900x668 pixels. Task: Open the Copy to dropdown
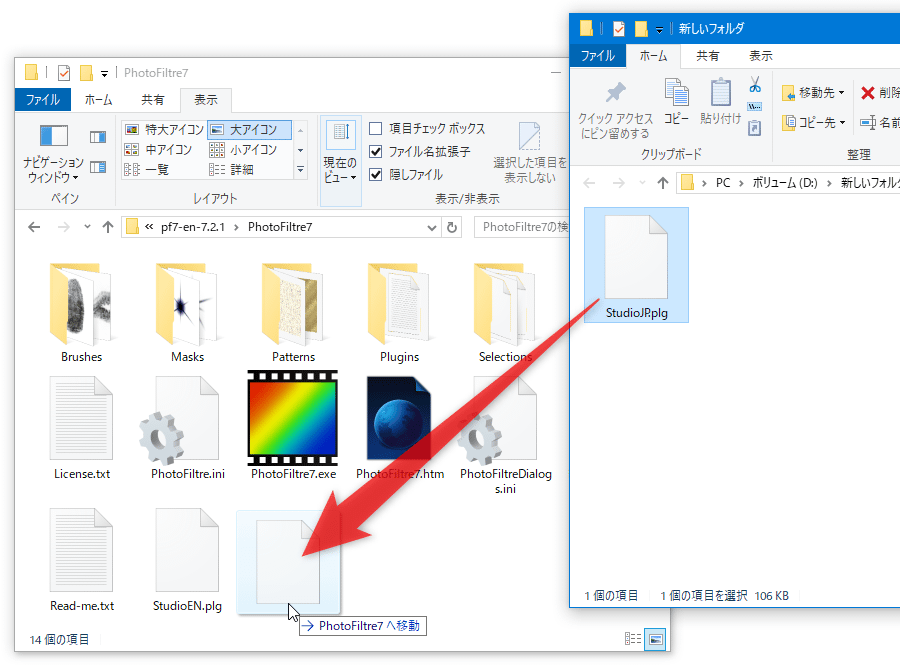point(813,122)
